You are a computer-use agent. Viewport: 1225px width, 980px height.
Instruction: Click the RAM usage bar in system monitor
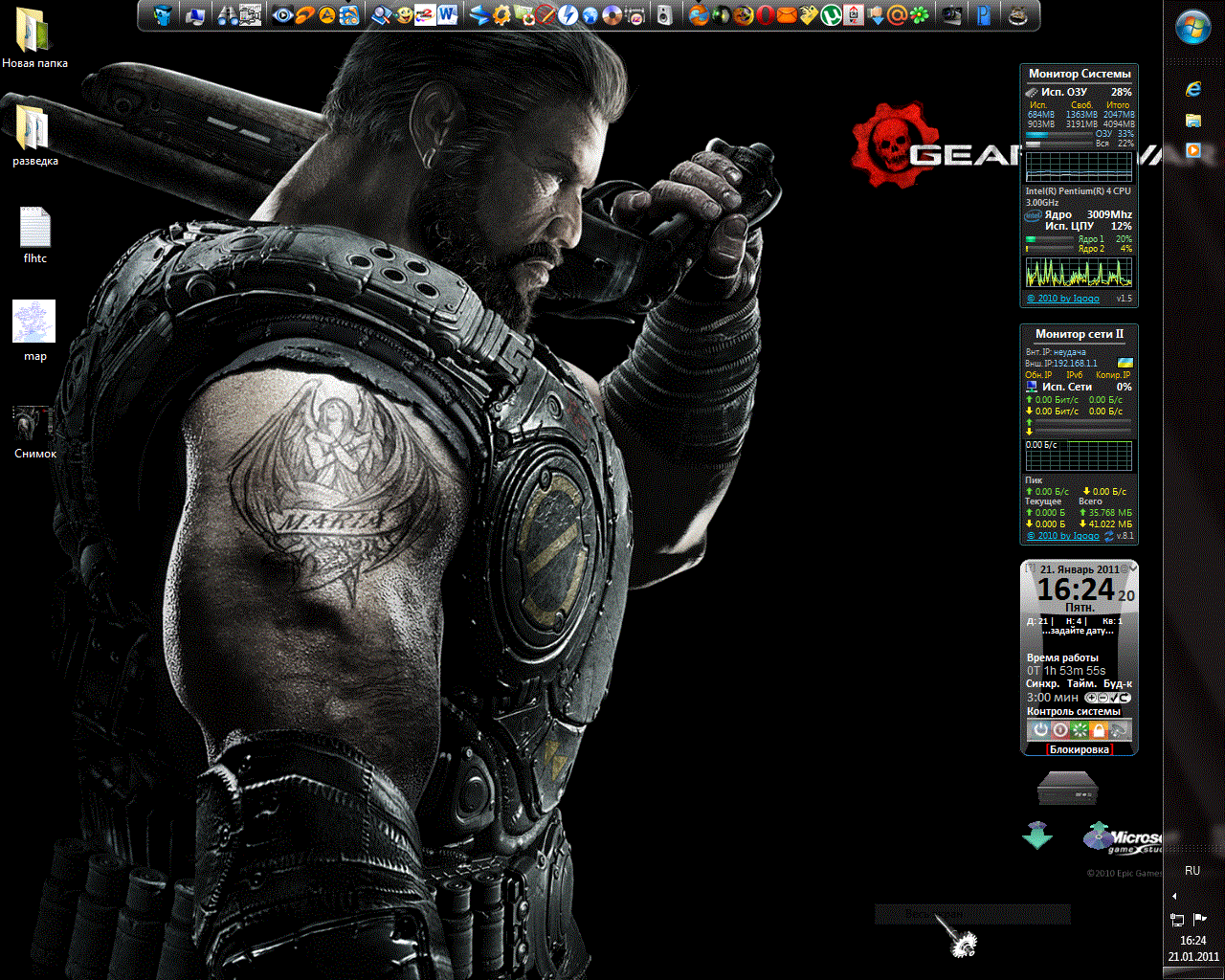coord(1059,135)
